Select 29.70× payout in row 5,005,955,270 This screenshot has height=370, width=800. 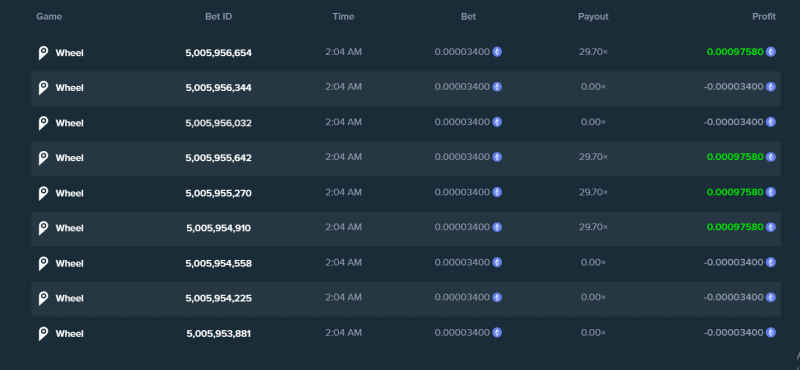(x=593, y=192)
